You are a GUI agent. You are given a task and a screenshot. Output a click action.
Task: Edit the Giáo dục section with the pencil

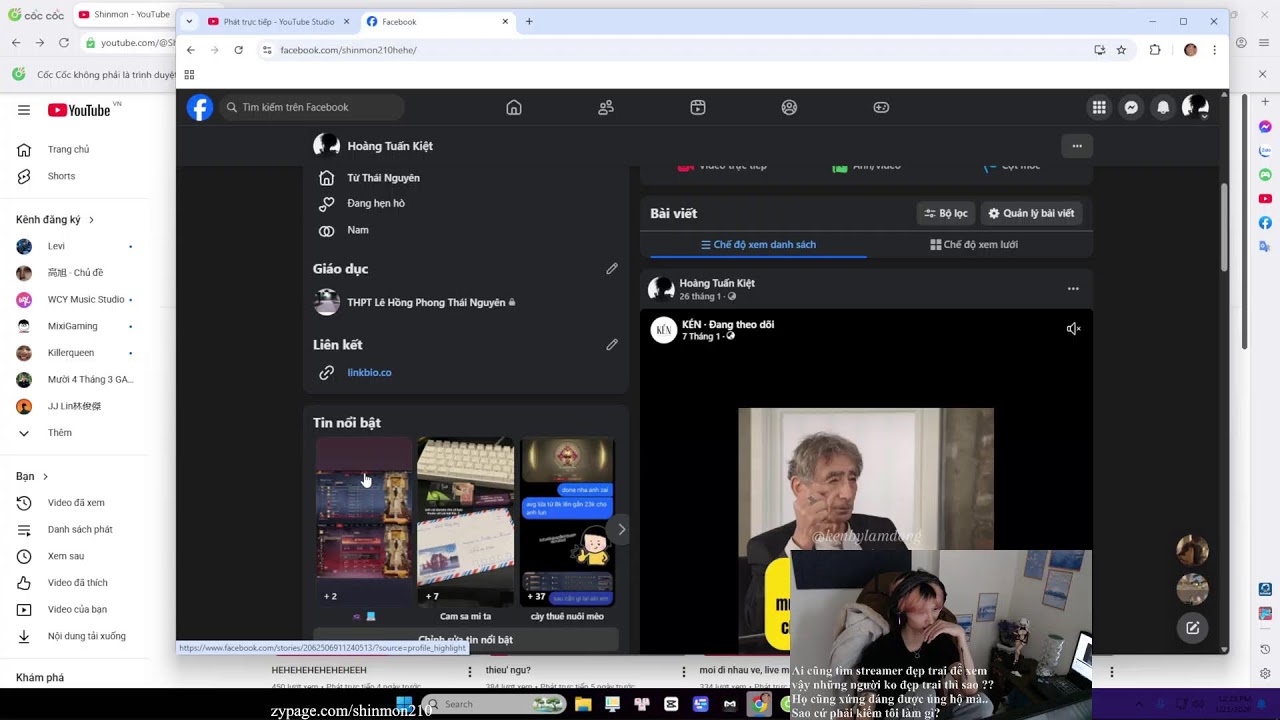point(612,269)
